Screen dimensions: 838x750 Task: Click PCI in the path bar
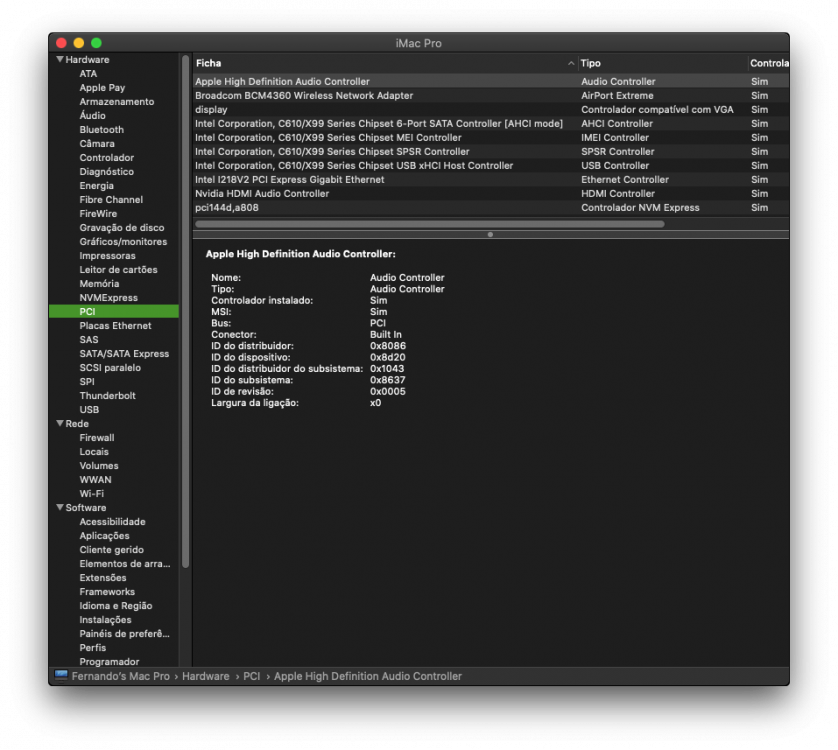[x=252, y=676]
